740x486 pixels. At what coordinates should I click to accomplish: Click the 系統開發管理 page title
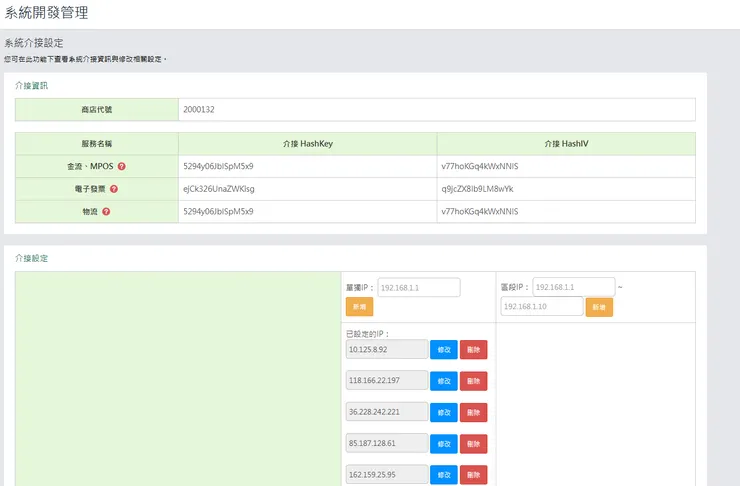[46, 13]
